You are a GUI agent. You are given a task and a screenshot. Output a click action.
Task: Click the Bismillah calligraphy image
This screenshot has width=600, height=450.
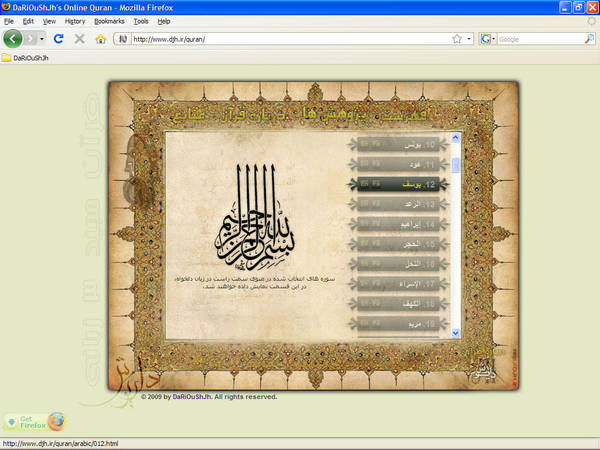point(255,217)
